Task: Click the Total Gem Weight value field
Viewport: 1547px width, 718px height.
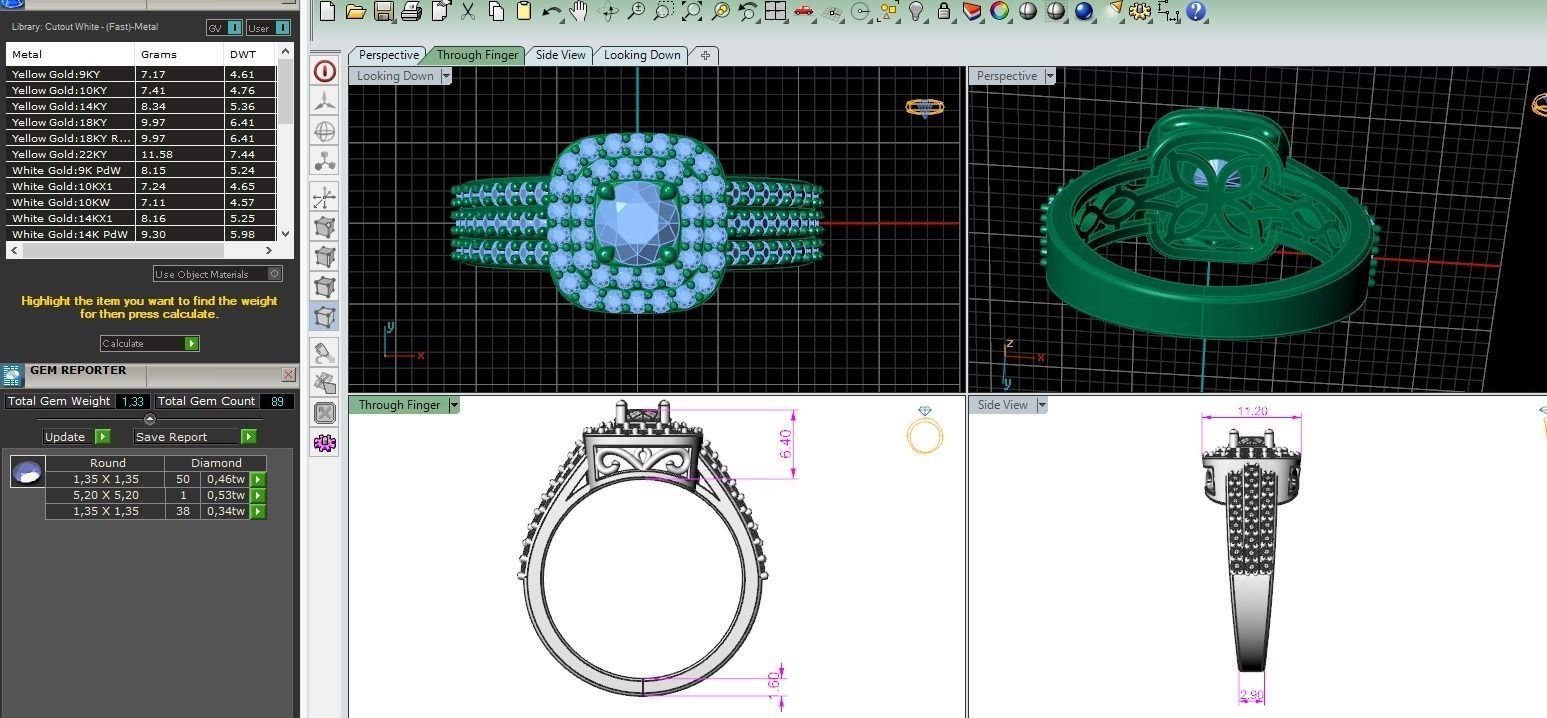Action: click(133, 401)
